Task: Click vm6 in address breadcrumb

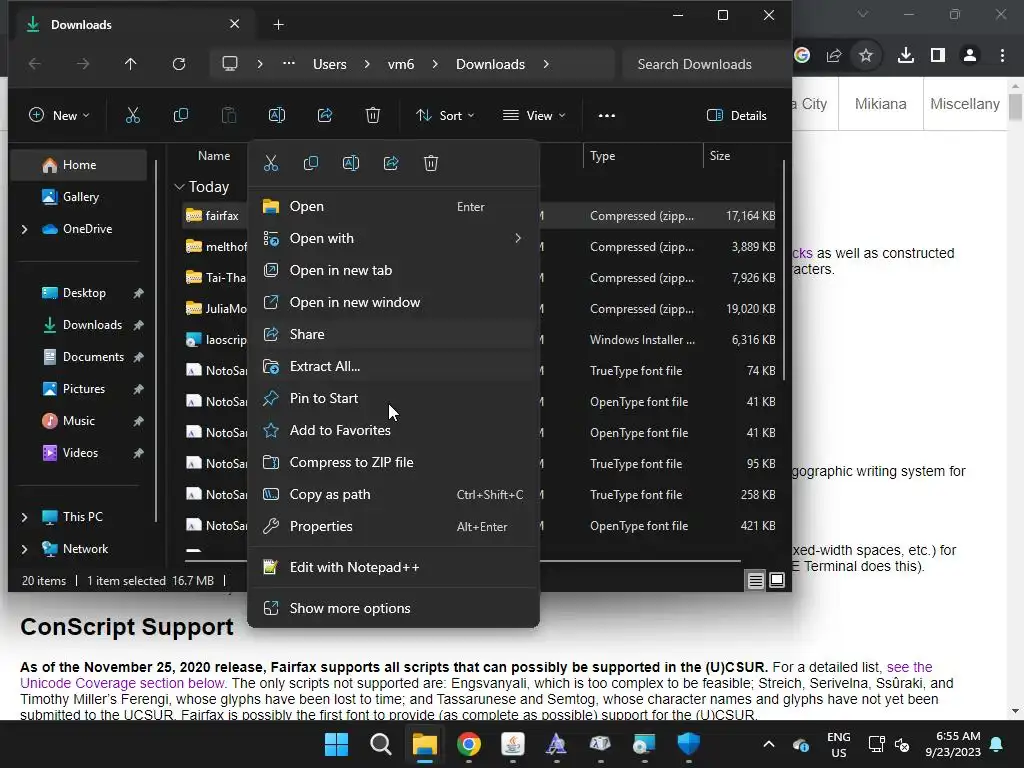Action: point(401,64)
